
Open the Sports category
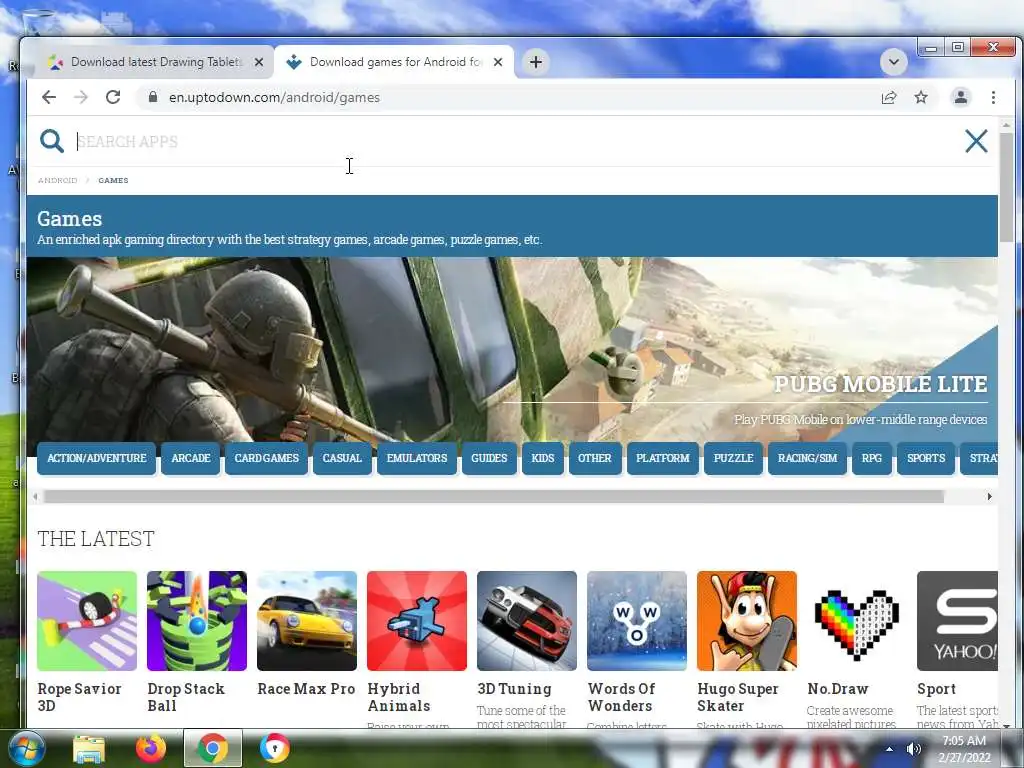click(926, 458)
